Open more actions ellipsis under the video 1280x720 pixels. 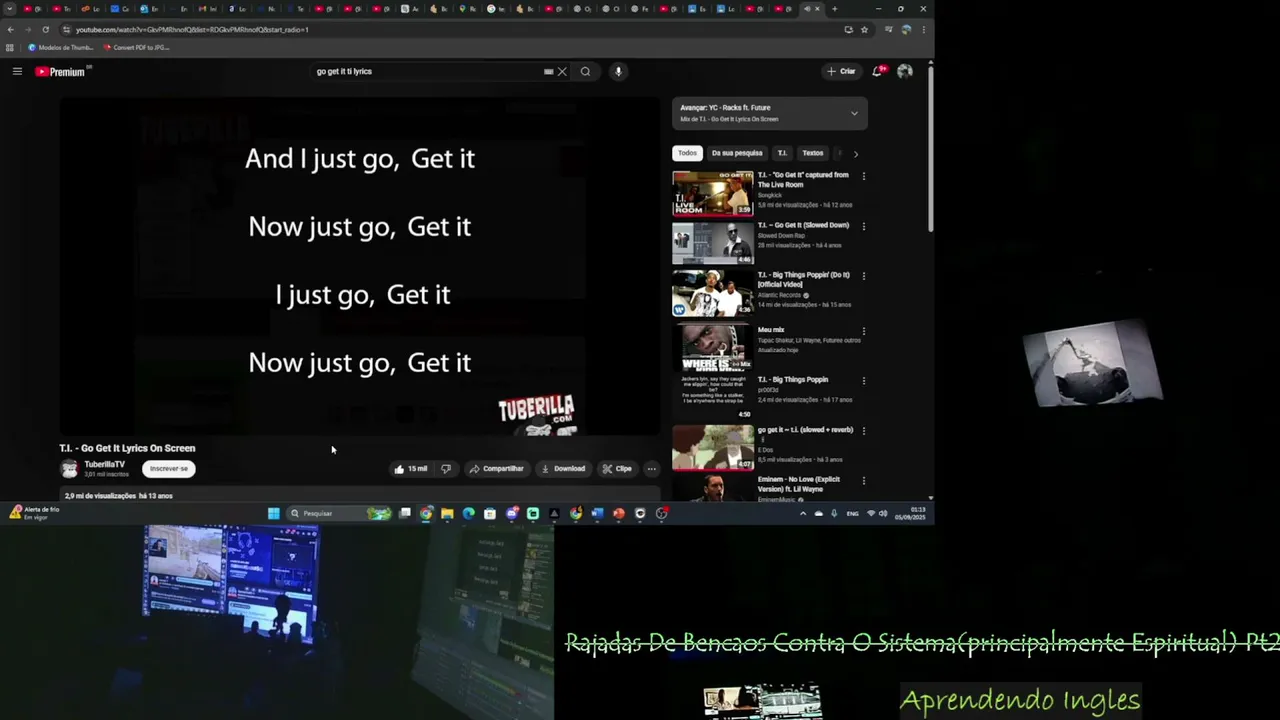coord(651,468)
